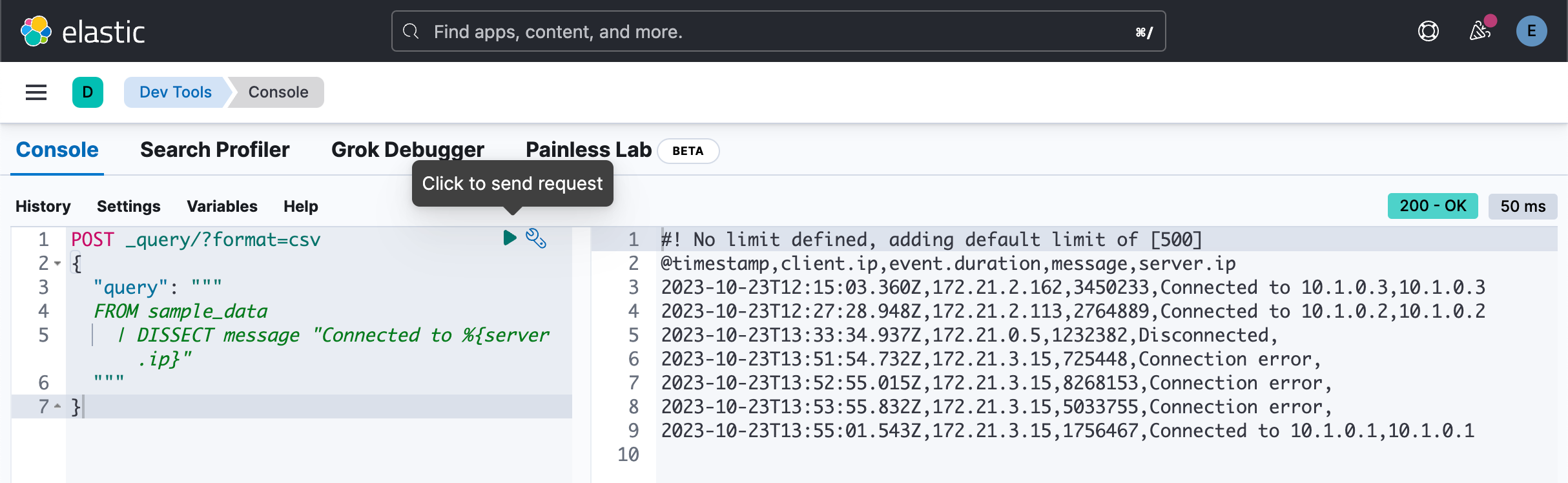The image size is (1568, 483).
Task: Switch to the Console tab
Action: point(57,150)
